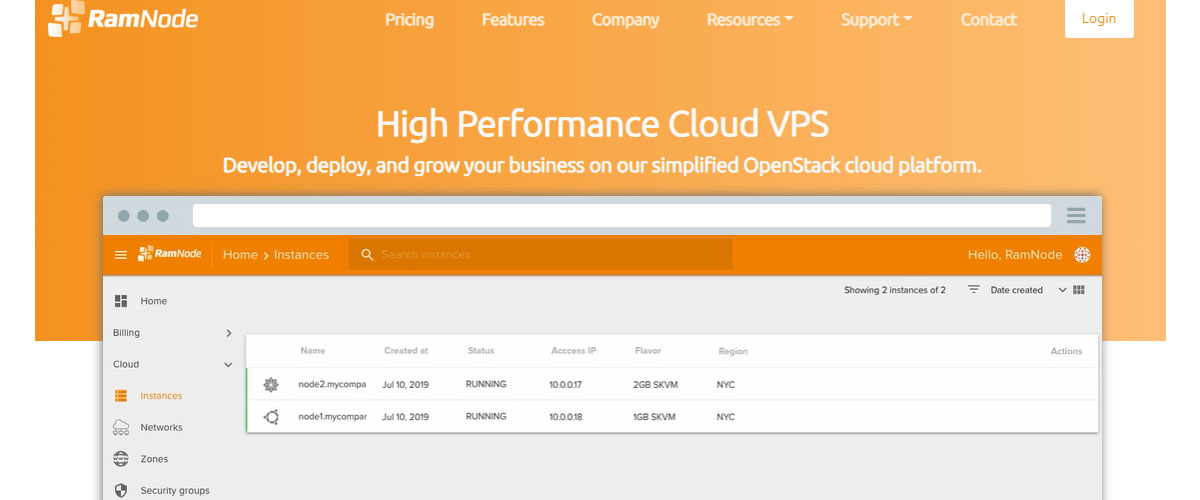Open the Pricing page
The width and height of the screenshot is (1200, 500).
pyautogui.click(x=409, y=20)
